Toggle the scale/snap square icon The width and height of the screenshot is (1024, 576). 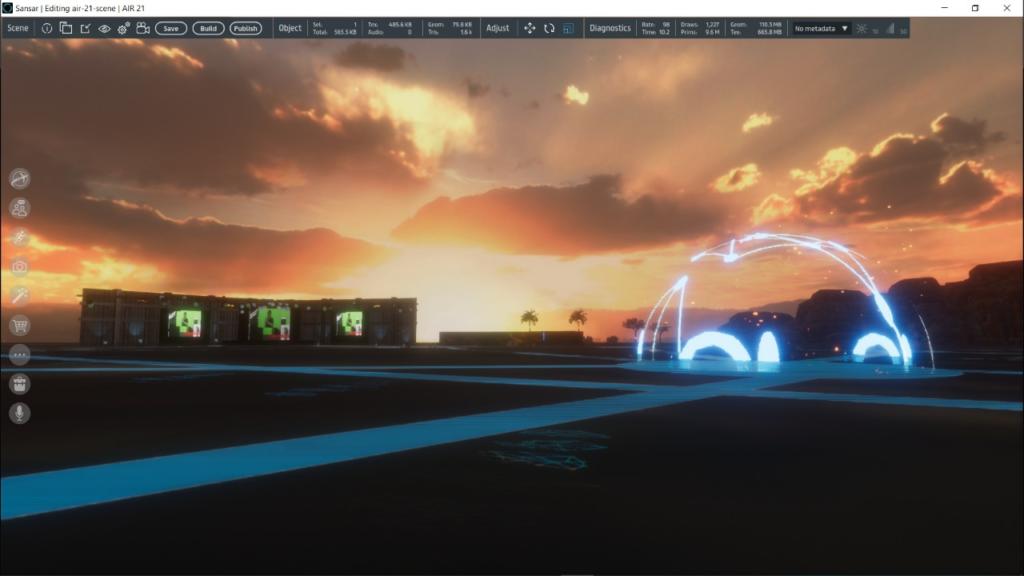tap(568, 28)
